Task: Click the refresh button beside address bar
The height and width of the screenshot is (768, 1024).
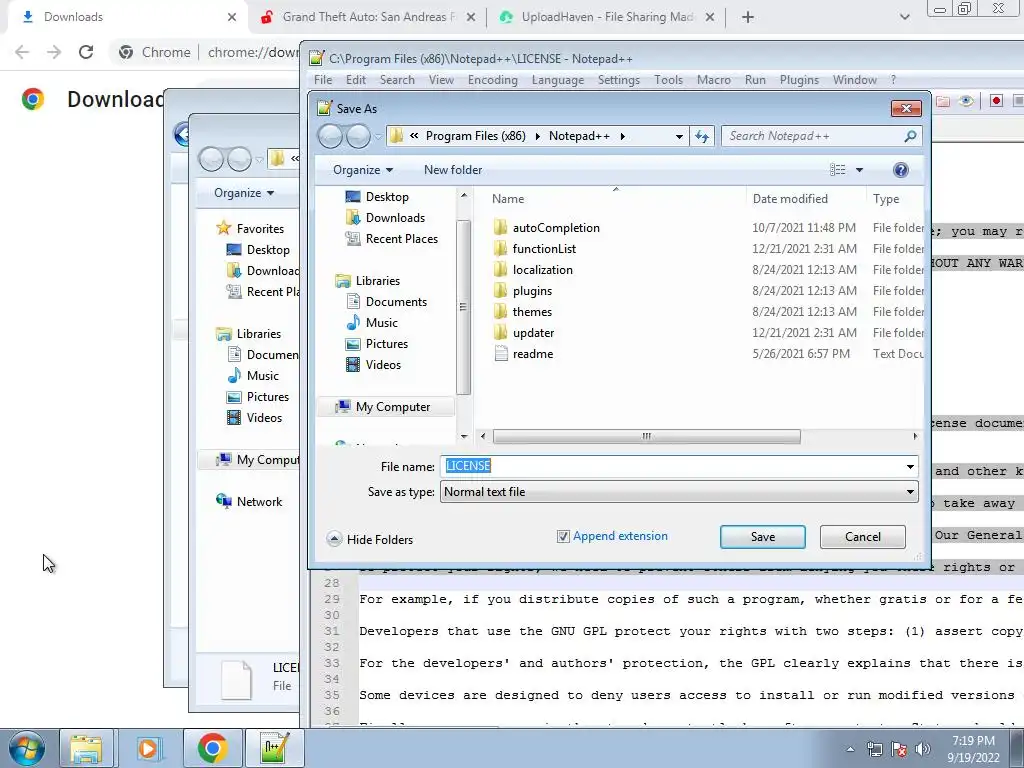Action: (702, 136)
